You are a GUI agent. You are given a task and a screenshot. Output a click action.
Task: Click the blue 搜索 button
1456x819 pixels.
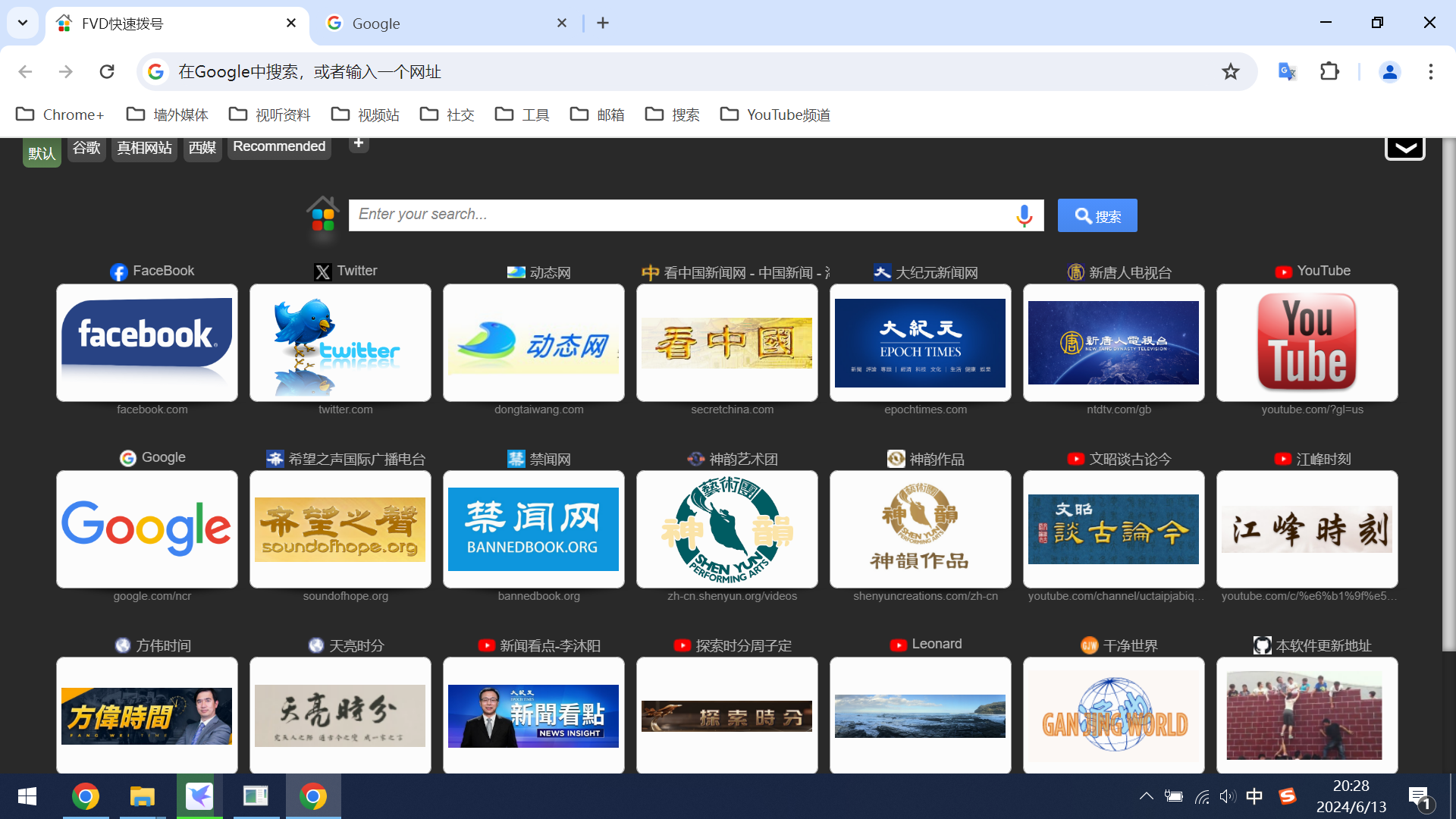coord(1097,215)
